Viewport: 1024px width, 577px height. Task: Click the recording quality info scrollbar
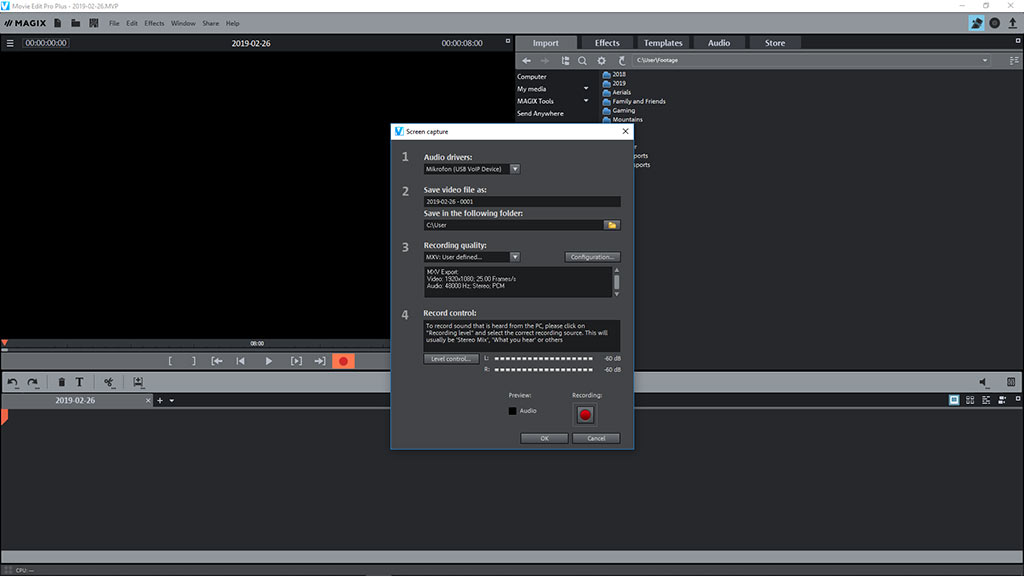pos(616,282)
